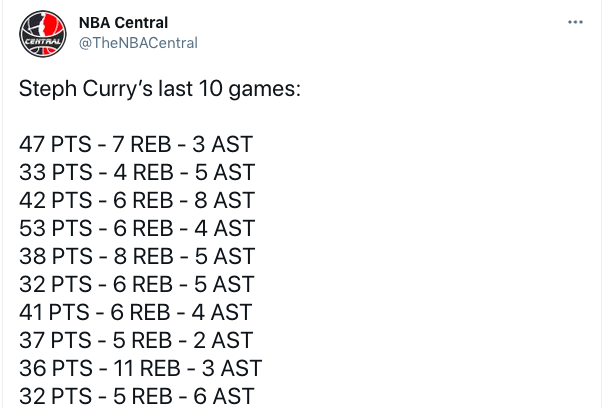Screen dimensions: 610x408
Task: Click the "2 AST" value
Action: click(223, 340)
